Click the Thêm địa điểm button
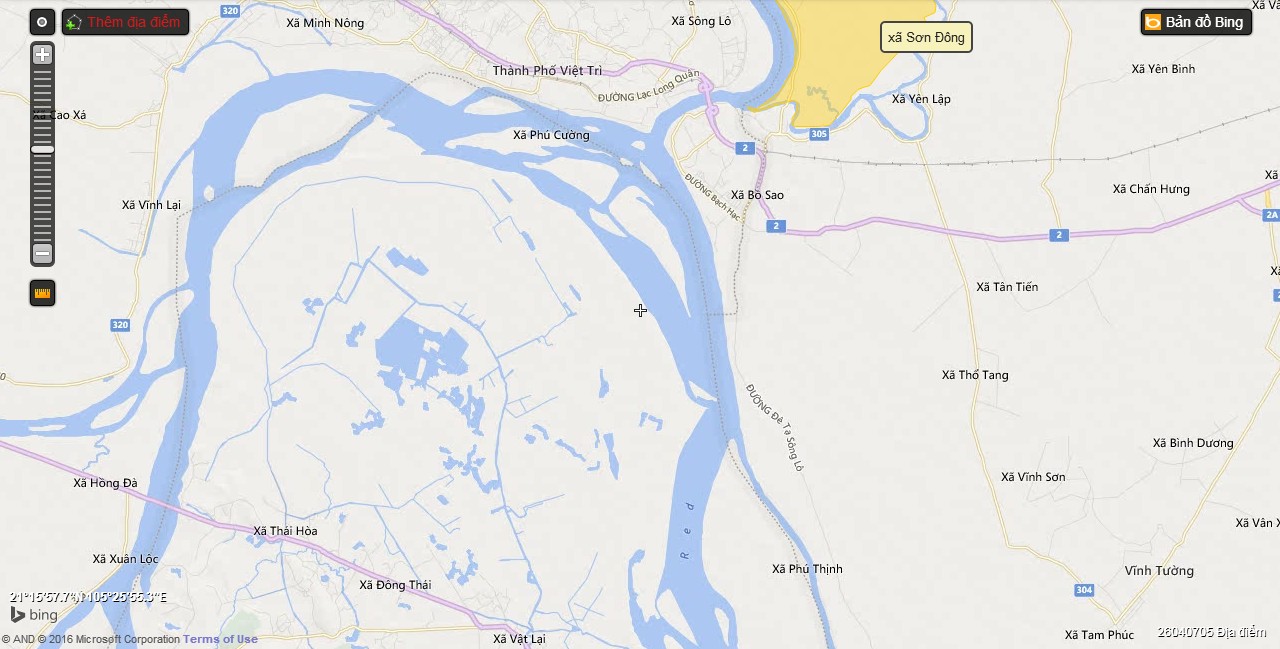Image resolution: width=1280 pixels, height=649 pixels. click(x=125, y=22)
